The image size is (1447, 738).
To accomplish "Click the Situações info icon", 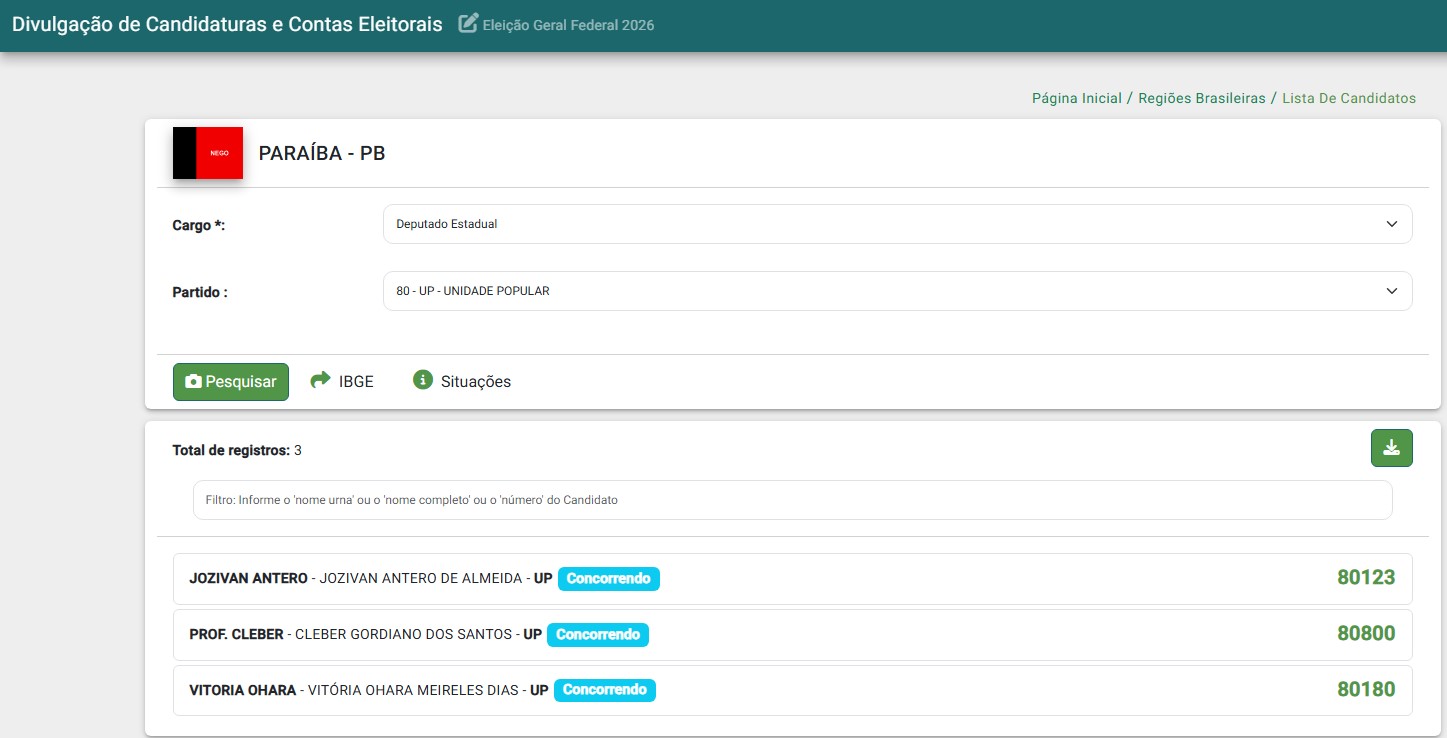I will 423,380.
